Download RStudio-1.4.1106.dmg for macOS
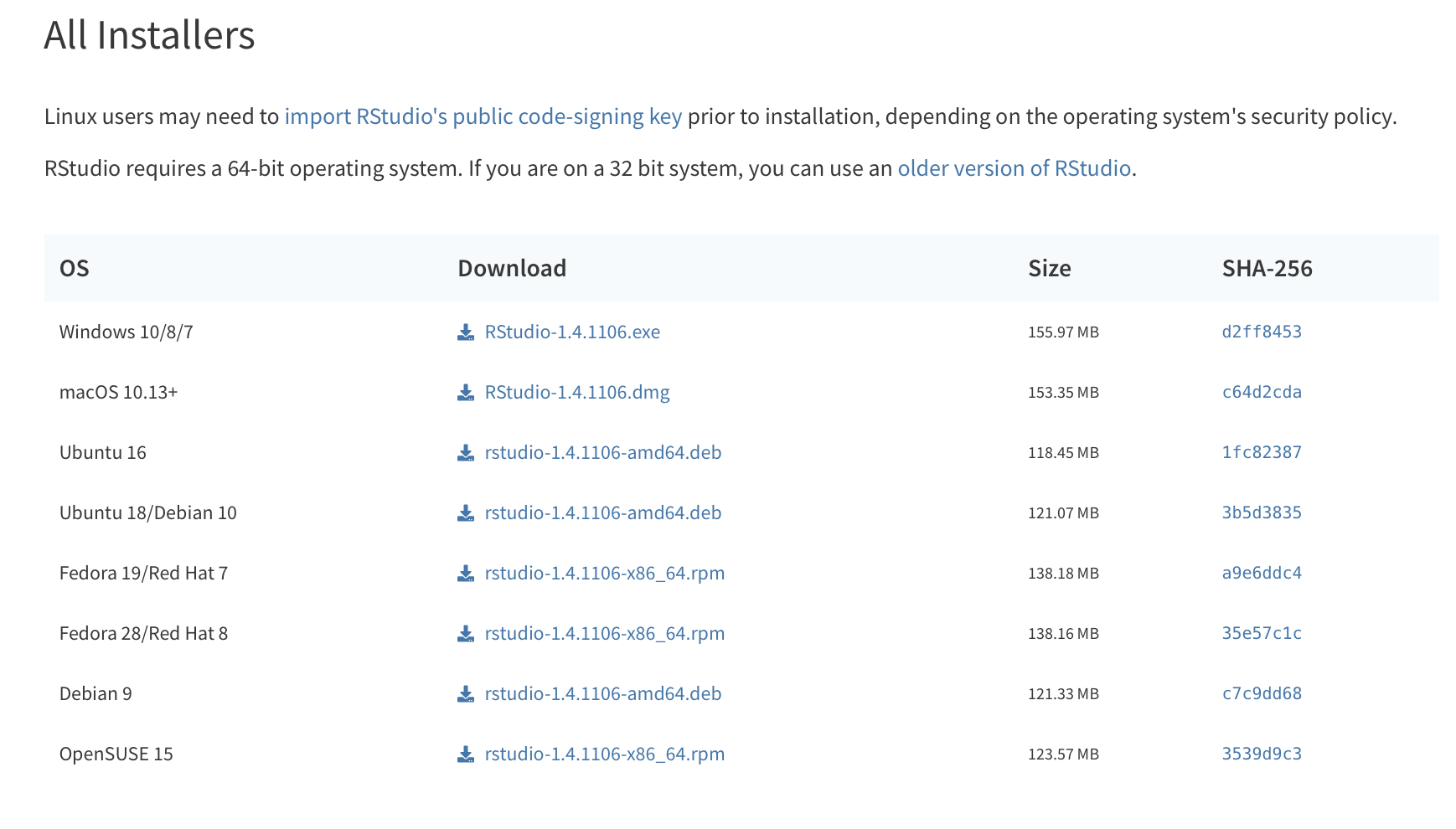Screen dimensions: 1456x829 coord(577,392)
